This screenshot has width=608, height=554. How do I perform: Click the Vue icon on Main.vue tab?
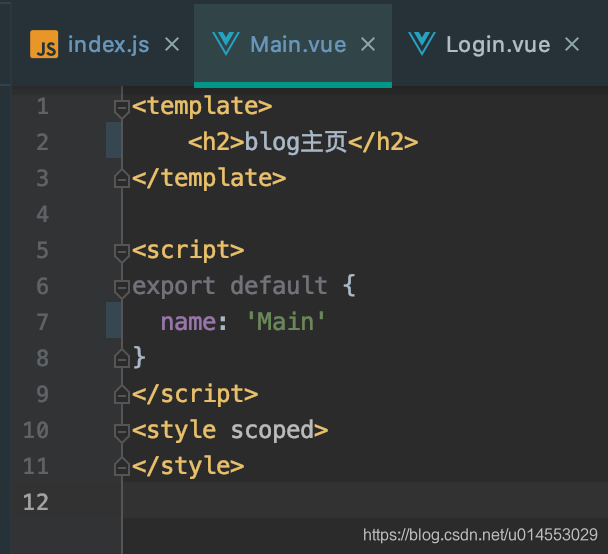226,43
